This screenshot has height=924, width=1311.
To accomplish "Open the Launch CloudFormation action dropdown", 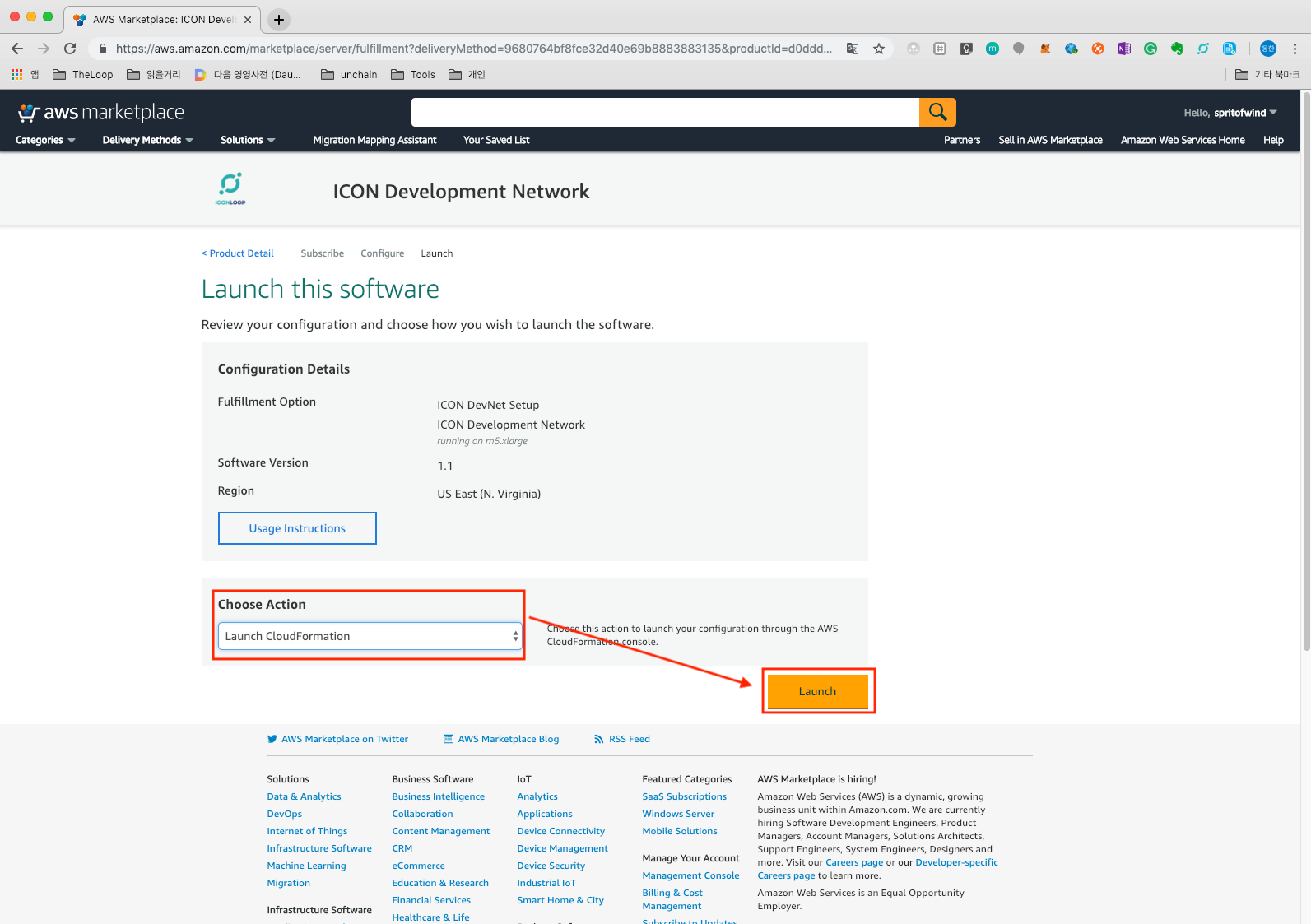I will (x=370, y=636).
